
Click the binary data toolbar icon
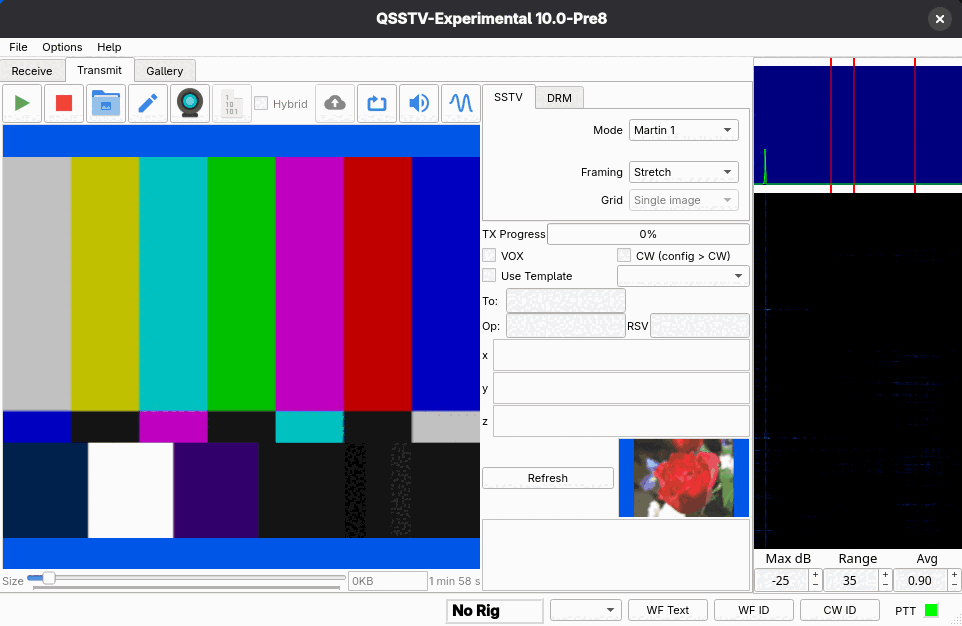click(231, 103)
